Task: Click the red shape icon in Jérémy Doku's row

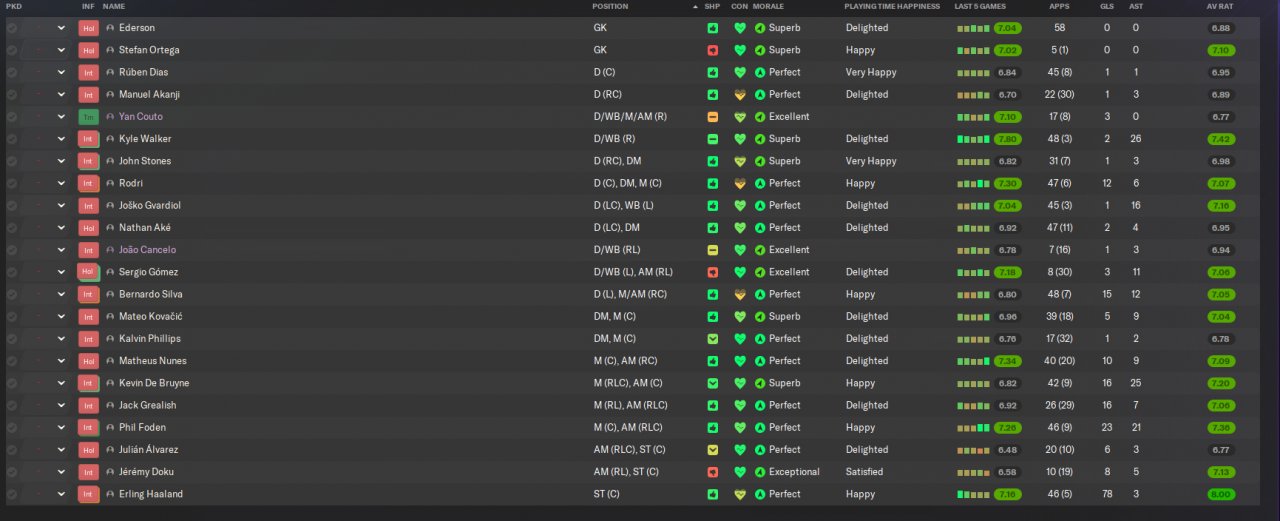Action: 712,472
